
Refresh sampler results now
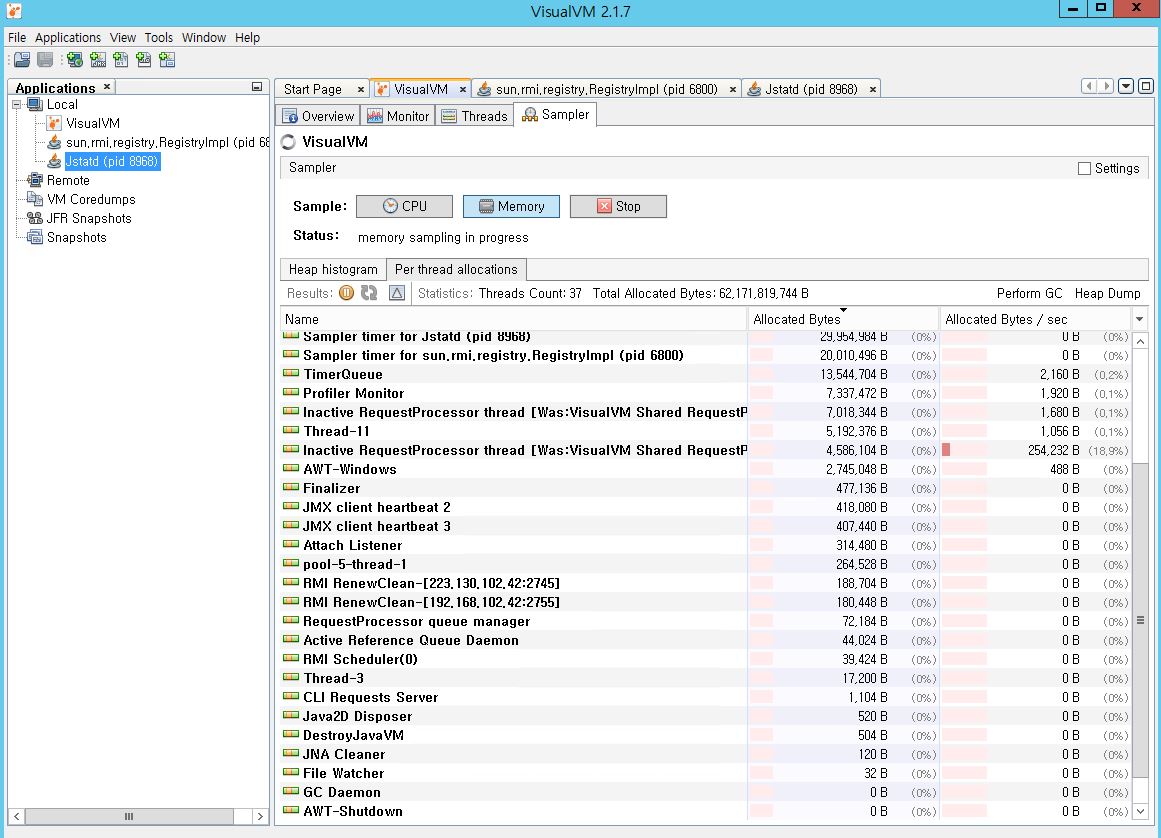369,293
